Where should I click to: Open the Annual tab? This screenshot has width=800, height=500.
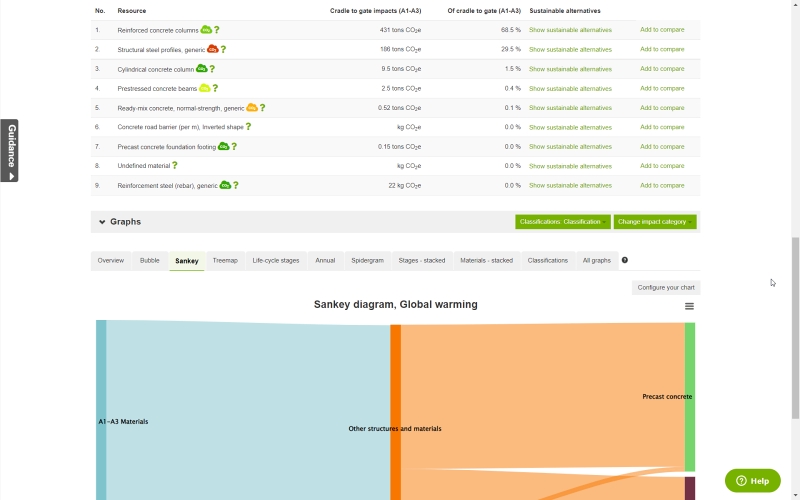[x=325, y=261]
